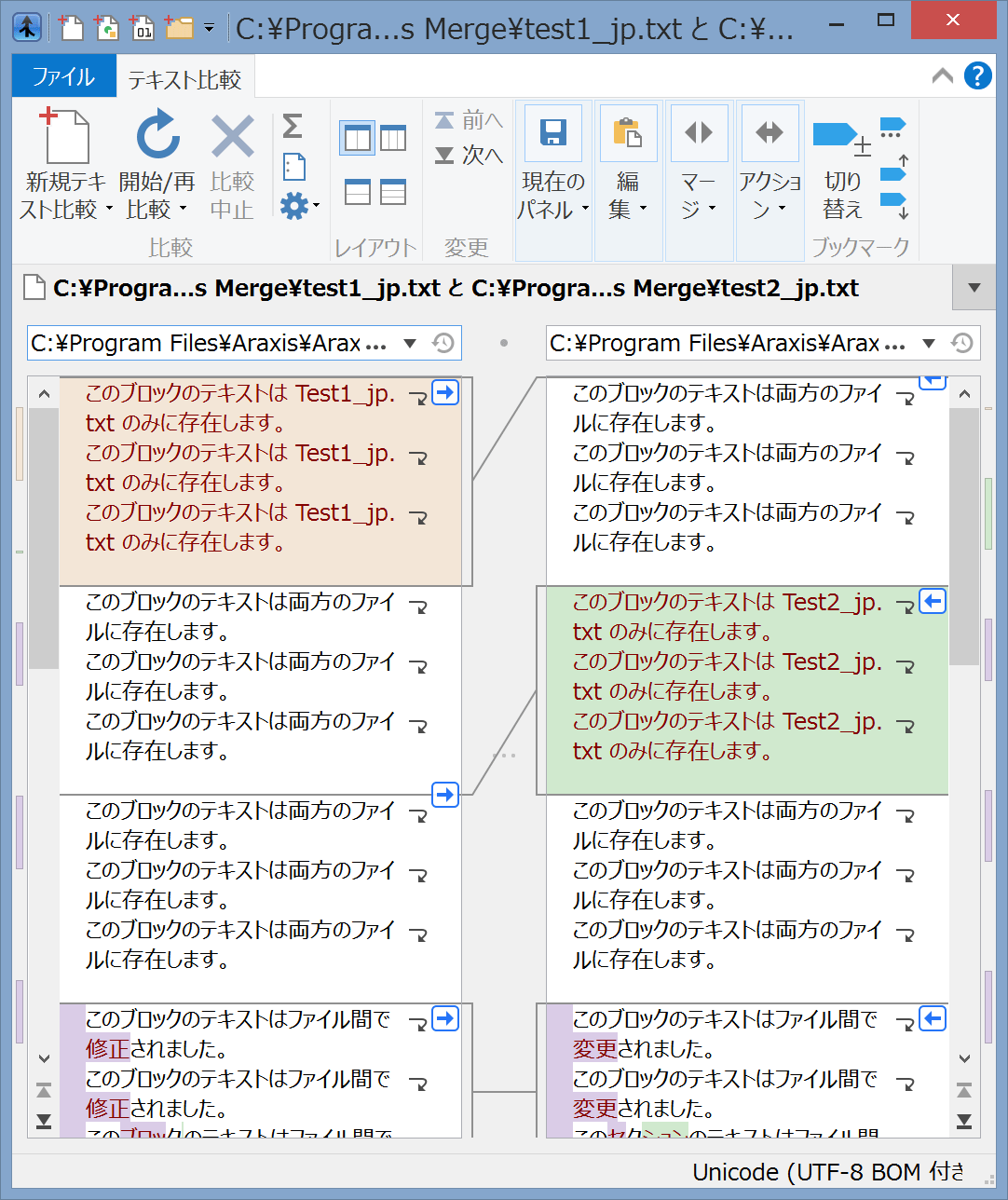
Task: Expand the left file path dropdown
Action: [410, 344]
